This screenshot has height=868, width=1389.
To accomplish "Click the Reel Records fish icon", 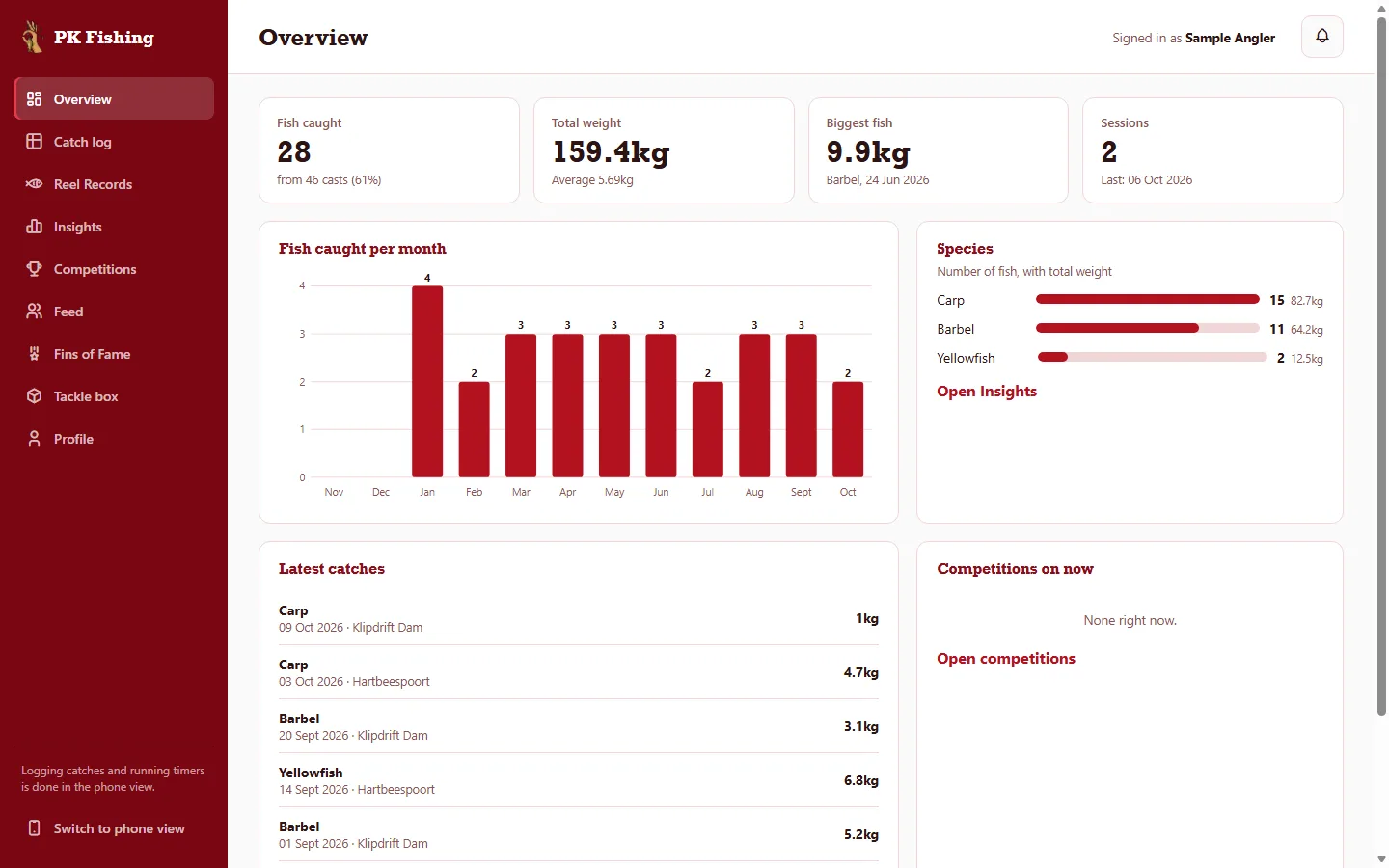I will 35,184.
